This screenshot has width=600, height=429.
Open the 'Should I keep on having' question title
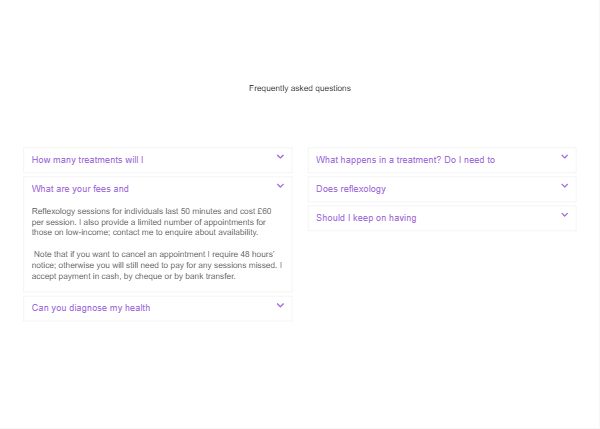coord(366,218)
